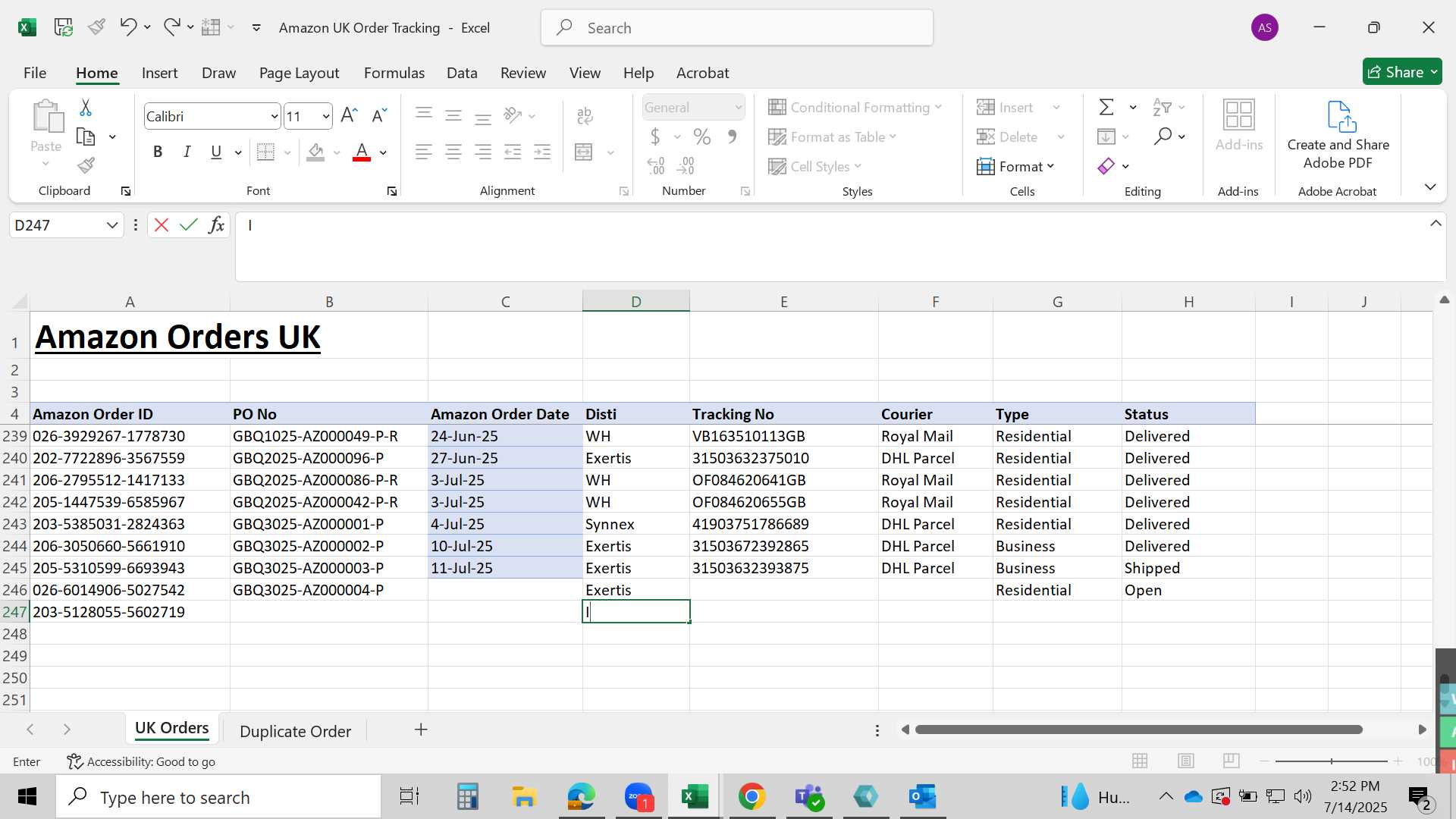Select the Cut scissors icon
This screenshot has height=819, width=1456.
click(x=86, y=108)
